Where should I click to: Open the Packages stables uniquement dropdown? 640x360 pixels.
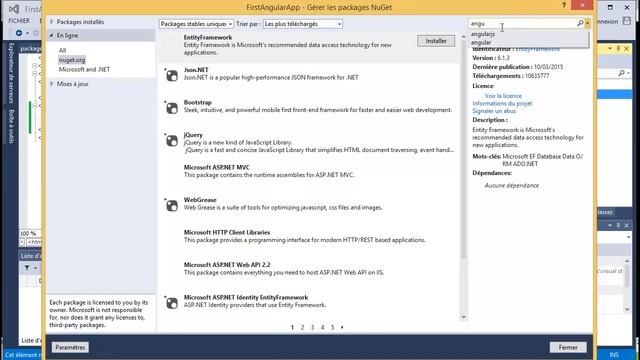pos(196,24)
